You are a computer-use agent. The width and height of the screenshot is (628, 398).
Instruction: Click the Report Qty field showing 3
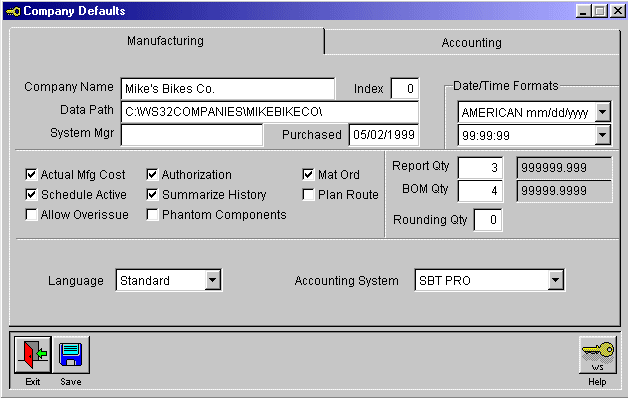tap(480, 167)
